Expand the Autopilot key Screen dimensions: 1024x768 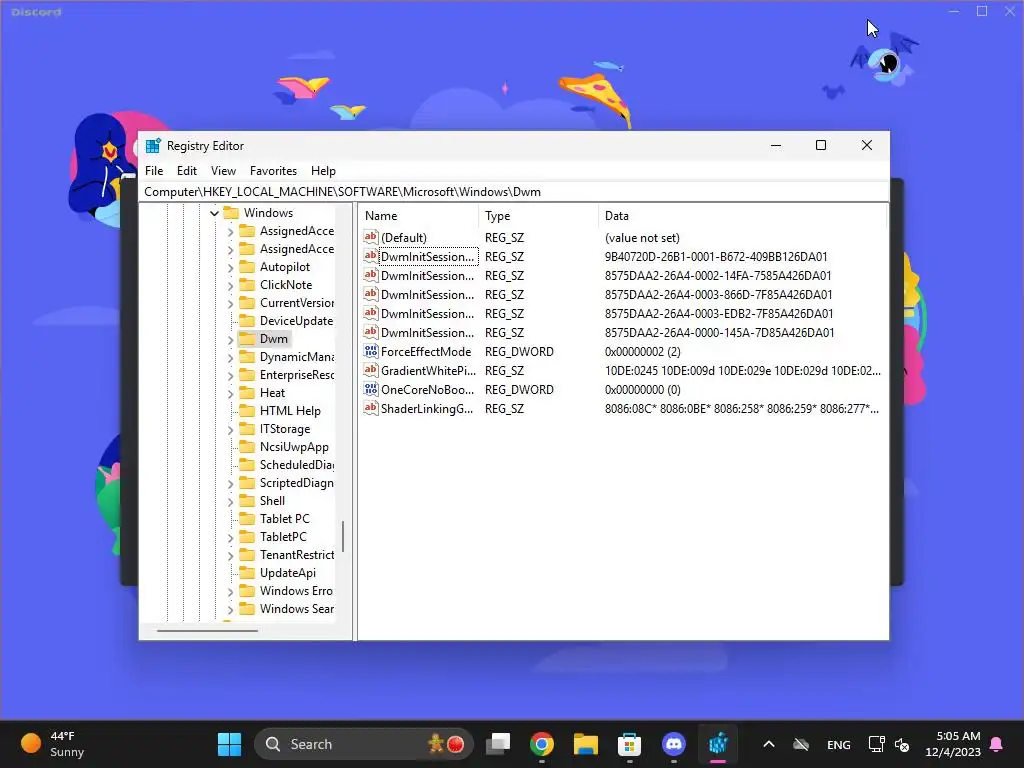click(231, 267)
